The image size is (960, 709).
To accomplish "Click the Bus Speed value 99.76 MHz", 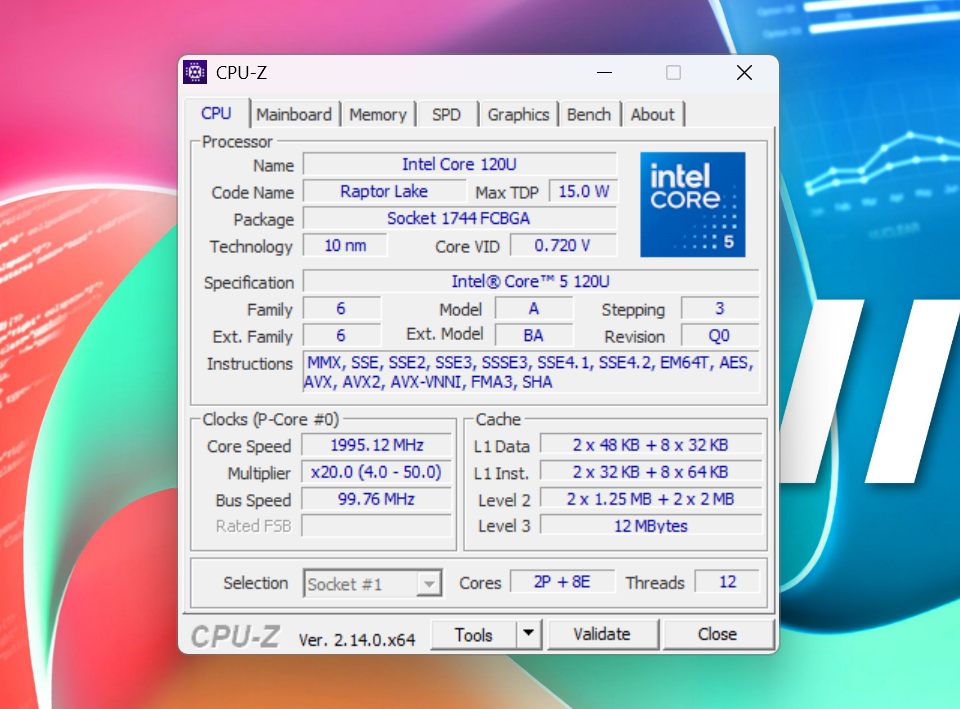I will pos(377,499).
